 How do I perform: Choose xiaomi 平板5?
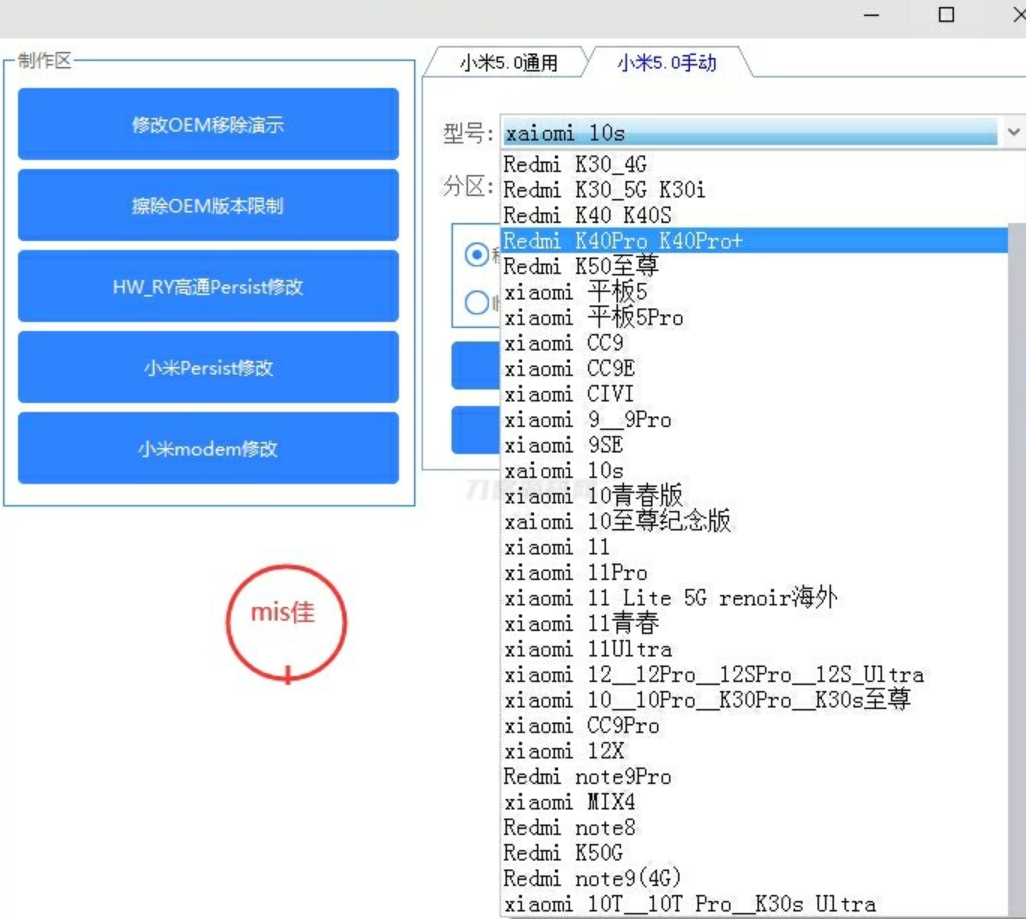coord(754,292)
